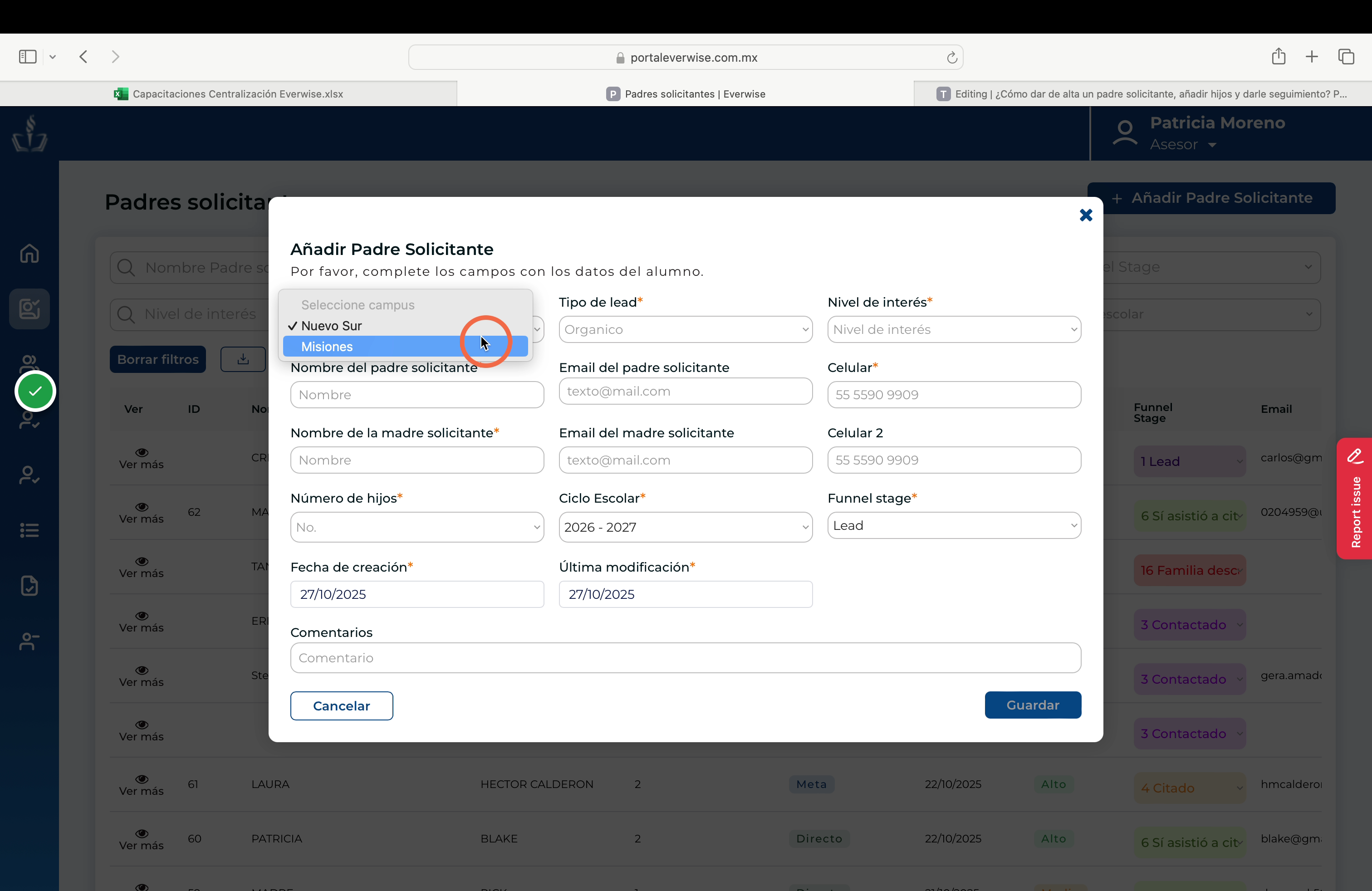Viewport: 1372px width, 891px height.
Task: Open the padres solicitantes sidebar icon
Action: point(29,309)
